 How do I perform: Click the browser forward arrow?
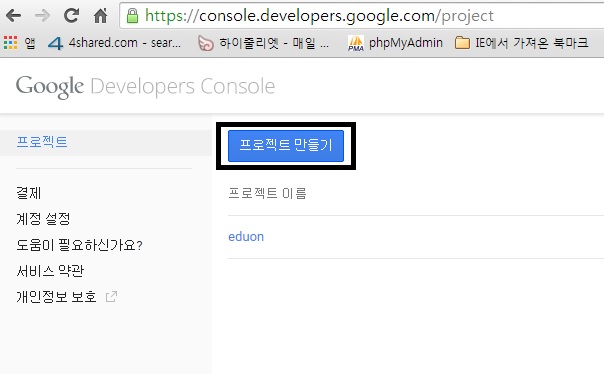42,16
